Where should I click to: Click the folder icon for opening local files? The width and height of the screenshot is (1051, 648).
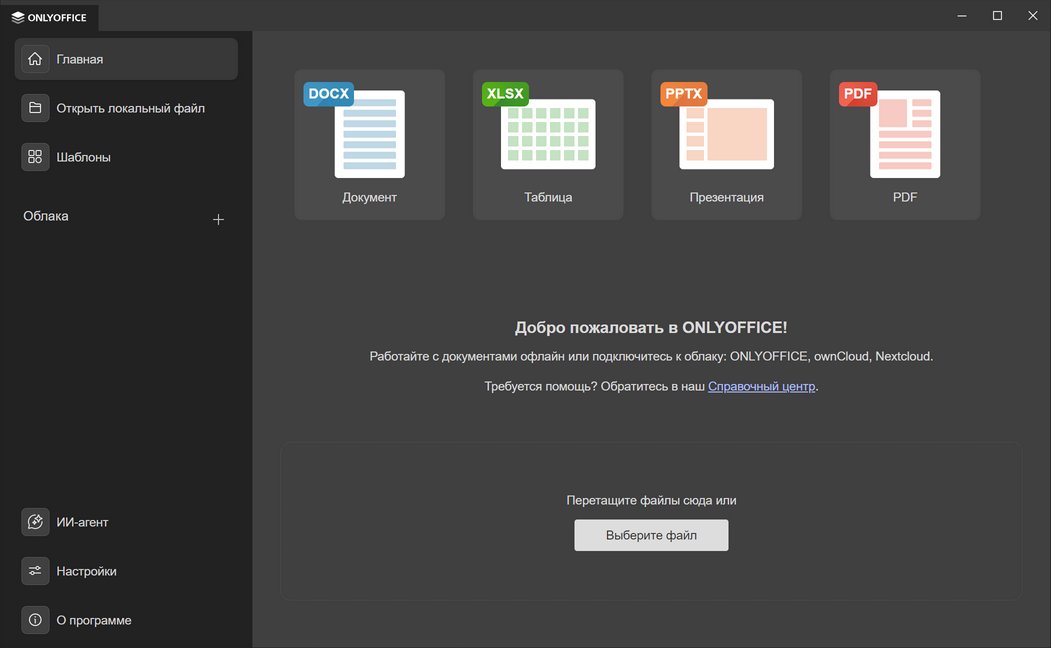(35, 108)
